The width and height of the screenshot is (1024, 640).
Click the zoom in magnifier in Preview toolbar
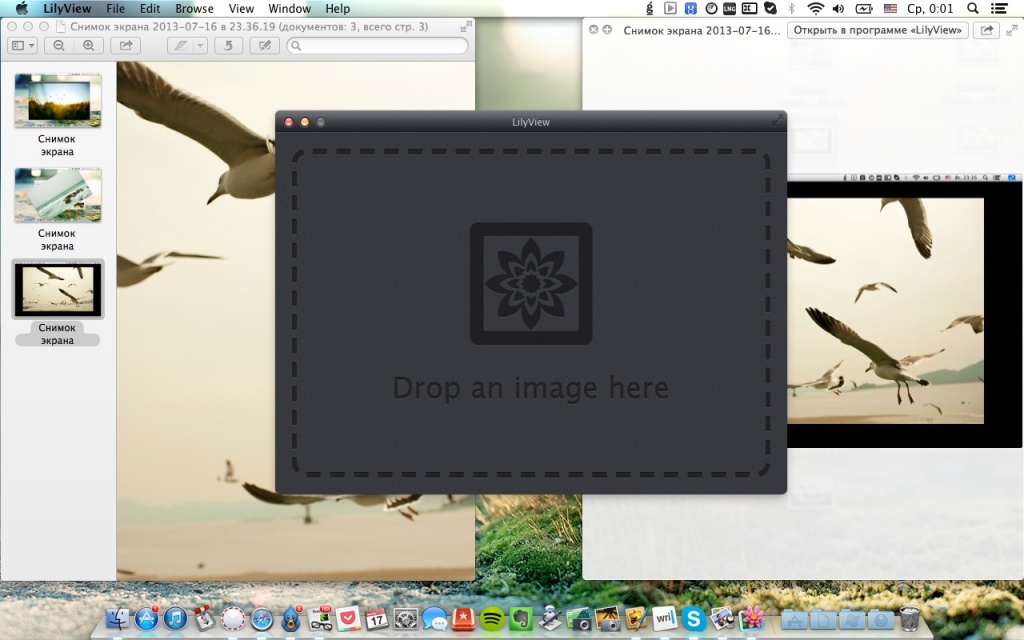click(89, 46)
